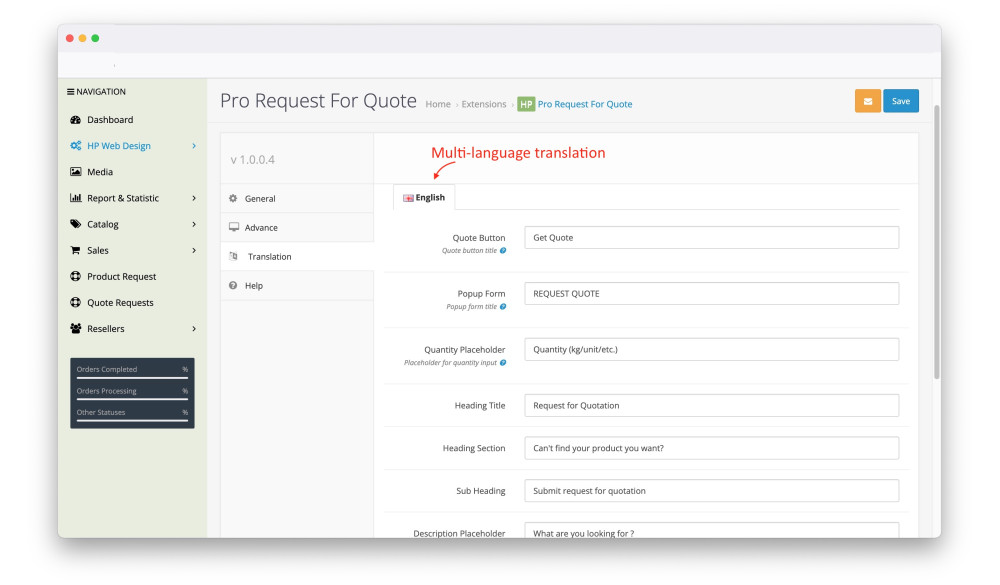Screen dimensions: 1000x585
Task: Click the Resellers group icon
Action: click(76, 329)
